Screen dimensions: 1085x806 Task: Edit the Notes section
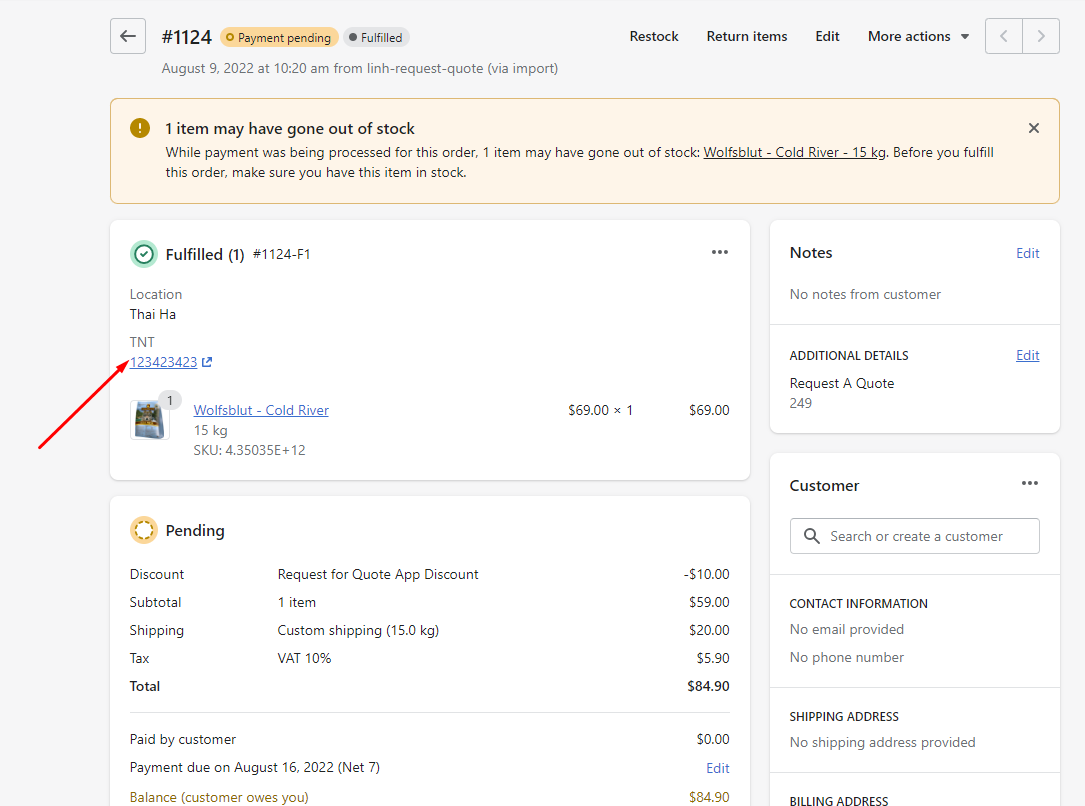click(1028, 253)
